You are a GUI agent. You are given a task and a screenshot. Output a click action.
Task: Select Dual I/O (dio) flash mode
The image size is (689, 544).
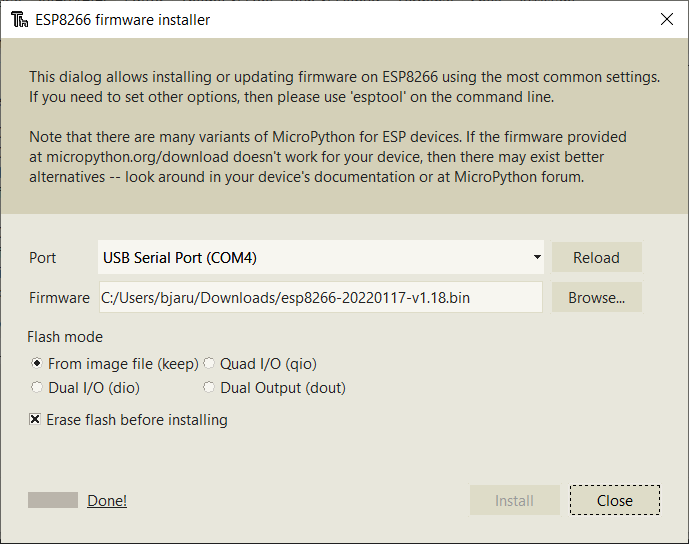tap(38, 388)
